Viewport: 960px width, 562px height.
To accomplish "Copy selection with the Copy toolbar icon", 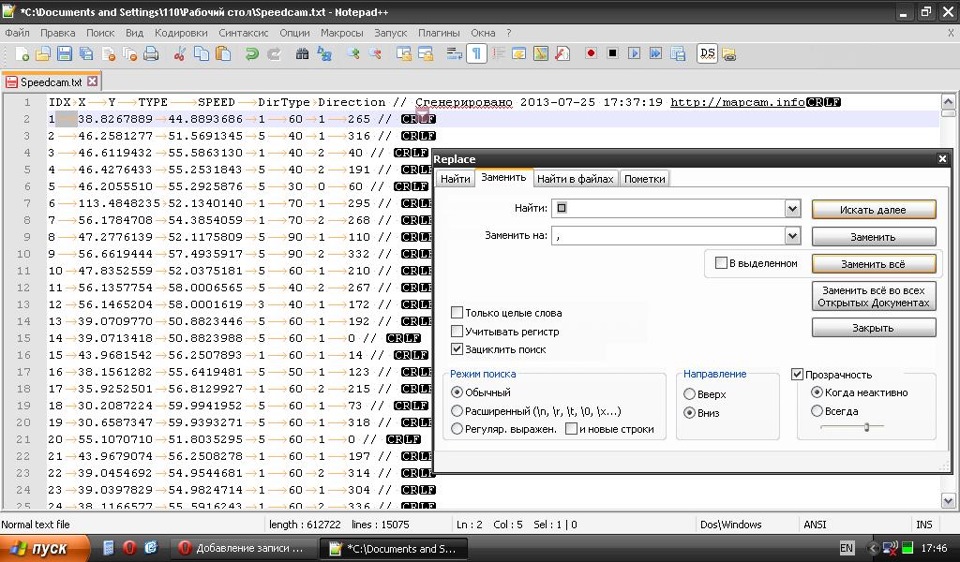I will [201, 54].
